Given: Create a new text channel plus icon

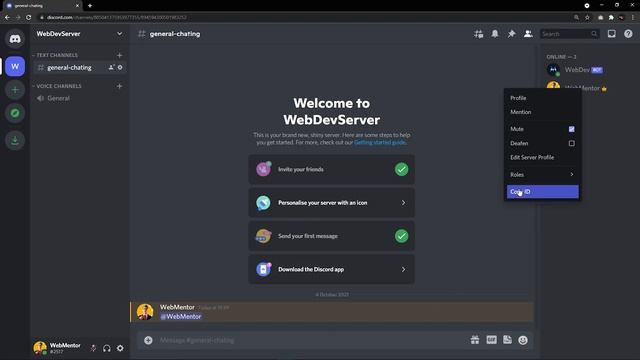Looking at the screenshot, I should tap(119, 55).
